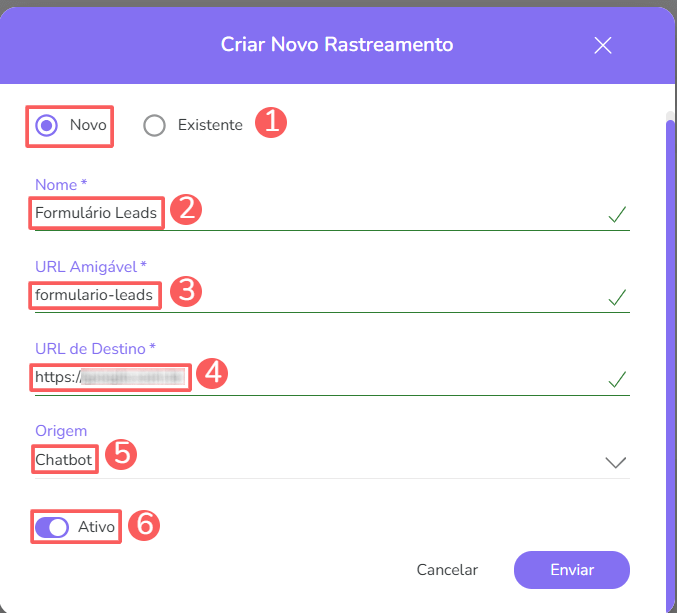This screenshot has width=677, height=613.
Task: Select the Novo radio option
Action: (46, 125)
